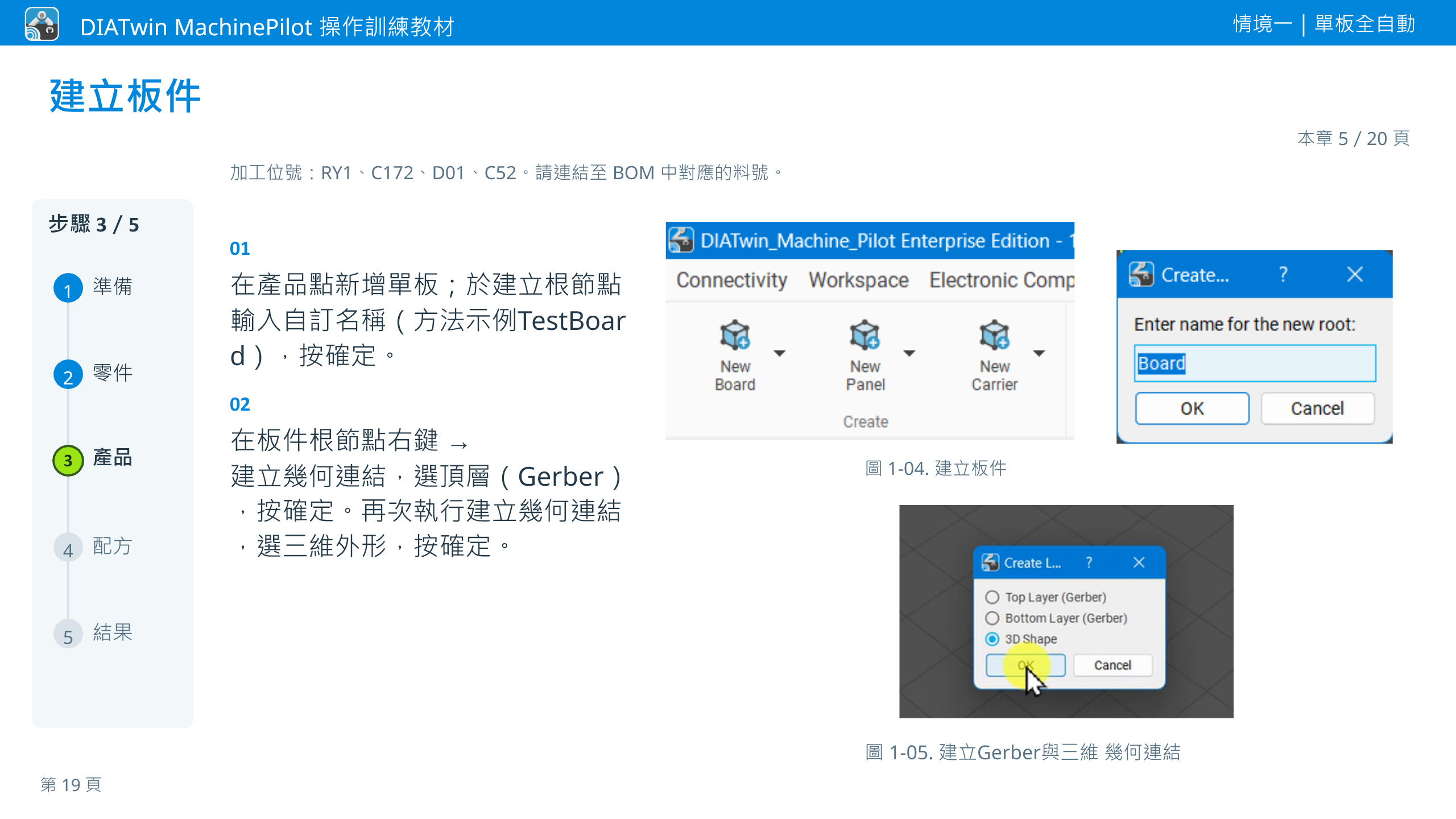
Task: Click the Enter name for the new root label
Action: coord(1244,324)
